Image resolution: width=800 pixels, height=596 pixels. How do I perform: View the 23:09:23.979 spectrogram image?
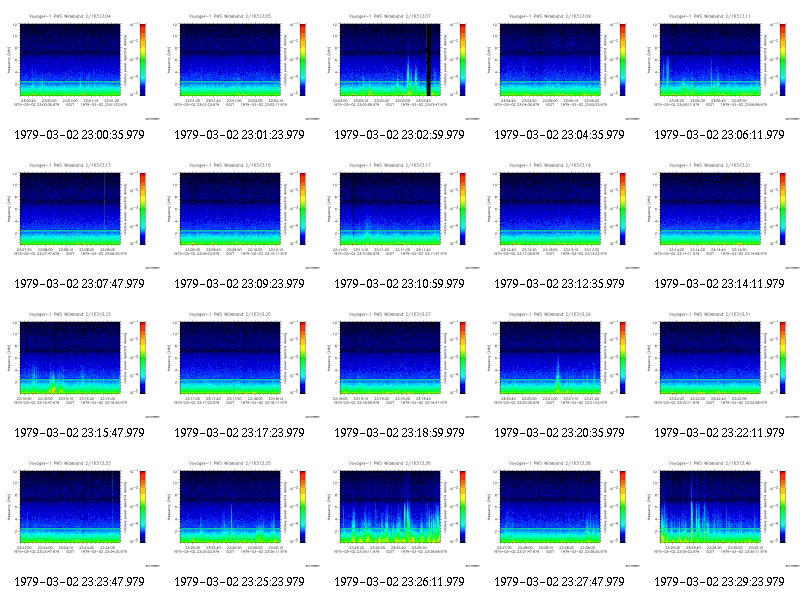coord(240,215)
